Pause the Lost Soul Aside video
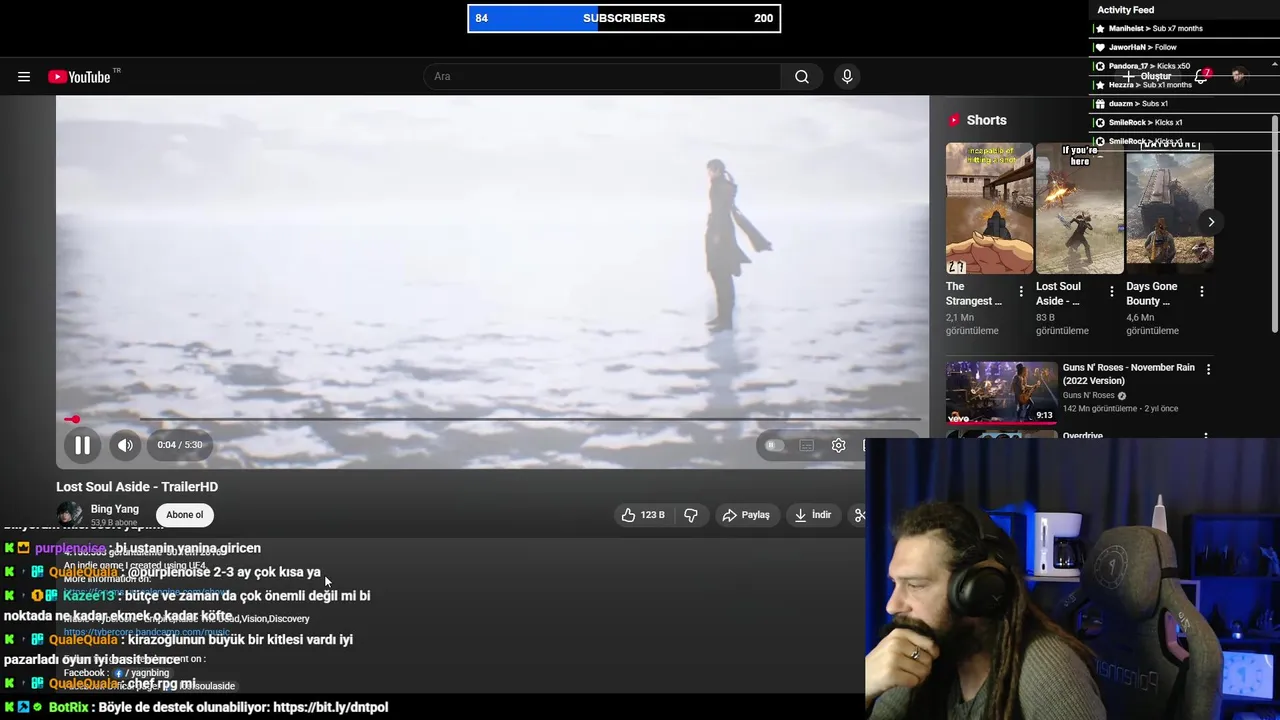1280x720 pixels. 82,445
